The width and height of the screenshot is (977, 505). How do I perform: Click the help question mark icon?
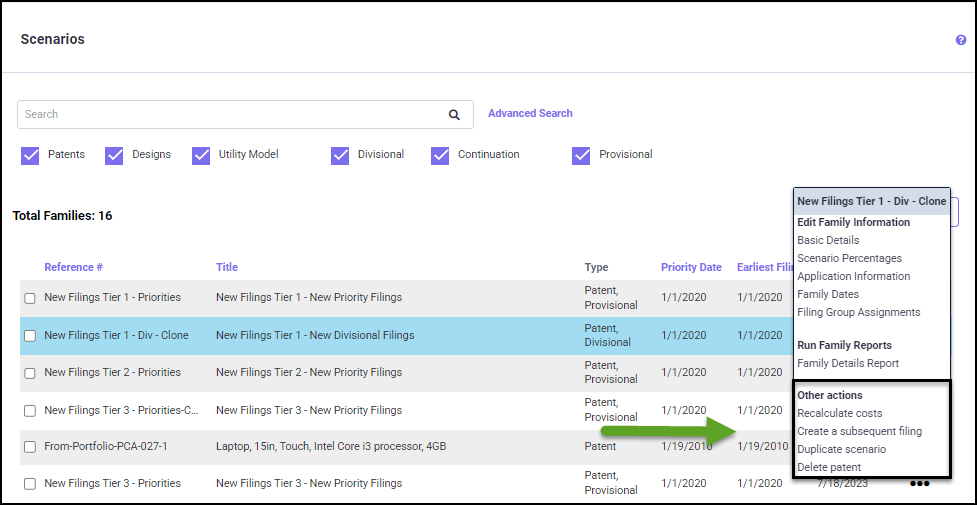(961, 40)
